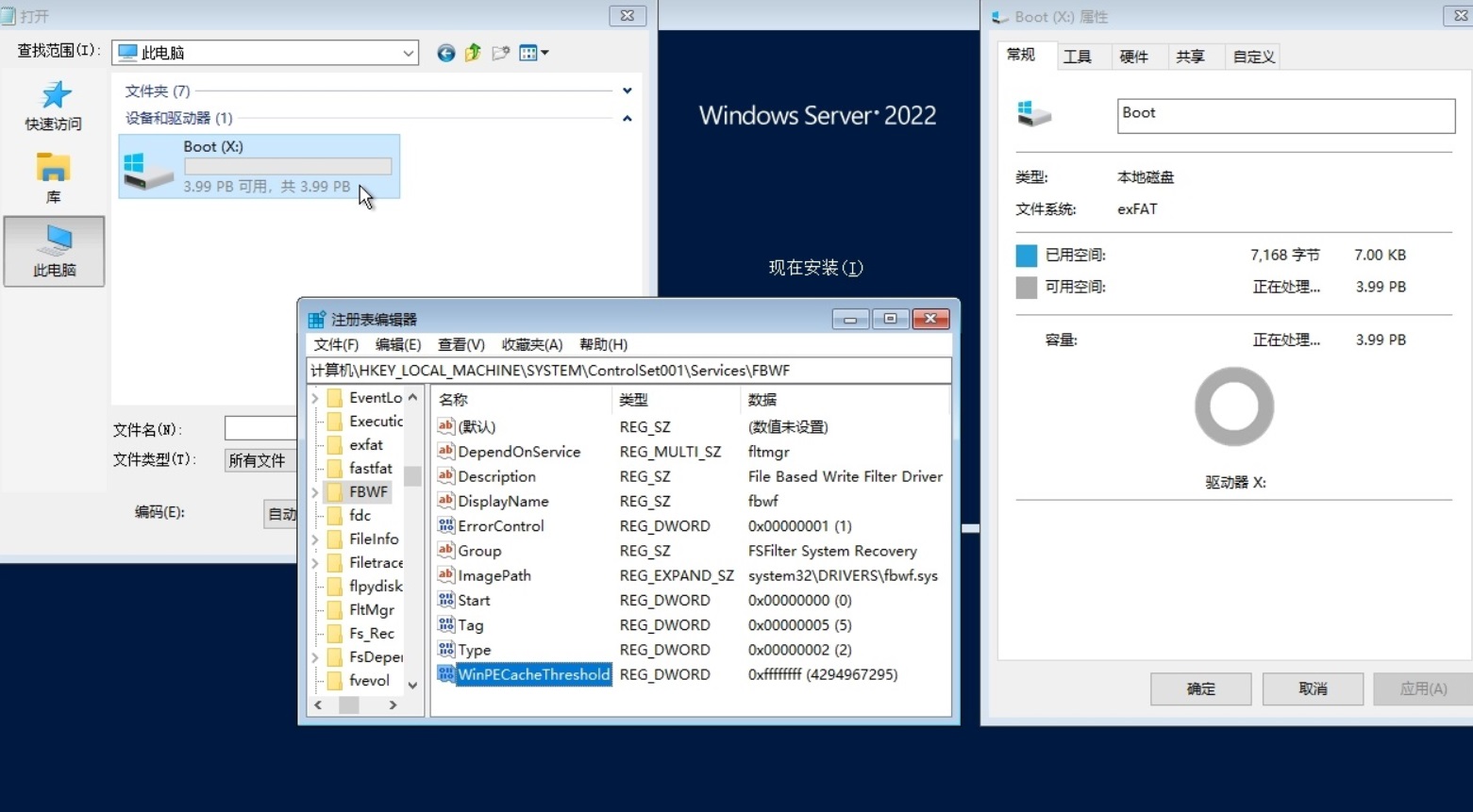Expand the FileInfo registry key
Screen dimensions: 1473x812
pyautogui.click(x=315, y=539)
